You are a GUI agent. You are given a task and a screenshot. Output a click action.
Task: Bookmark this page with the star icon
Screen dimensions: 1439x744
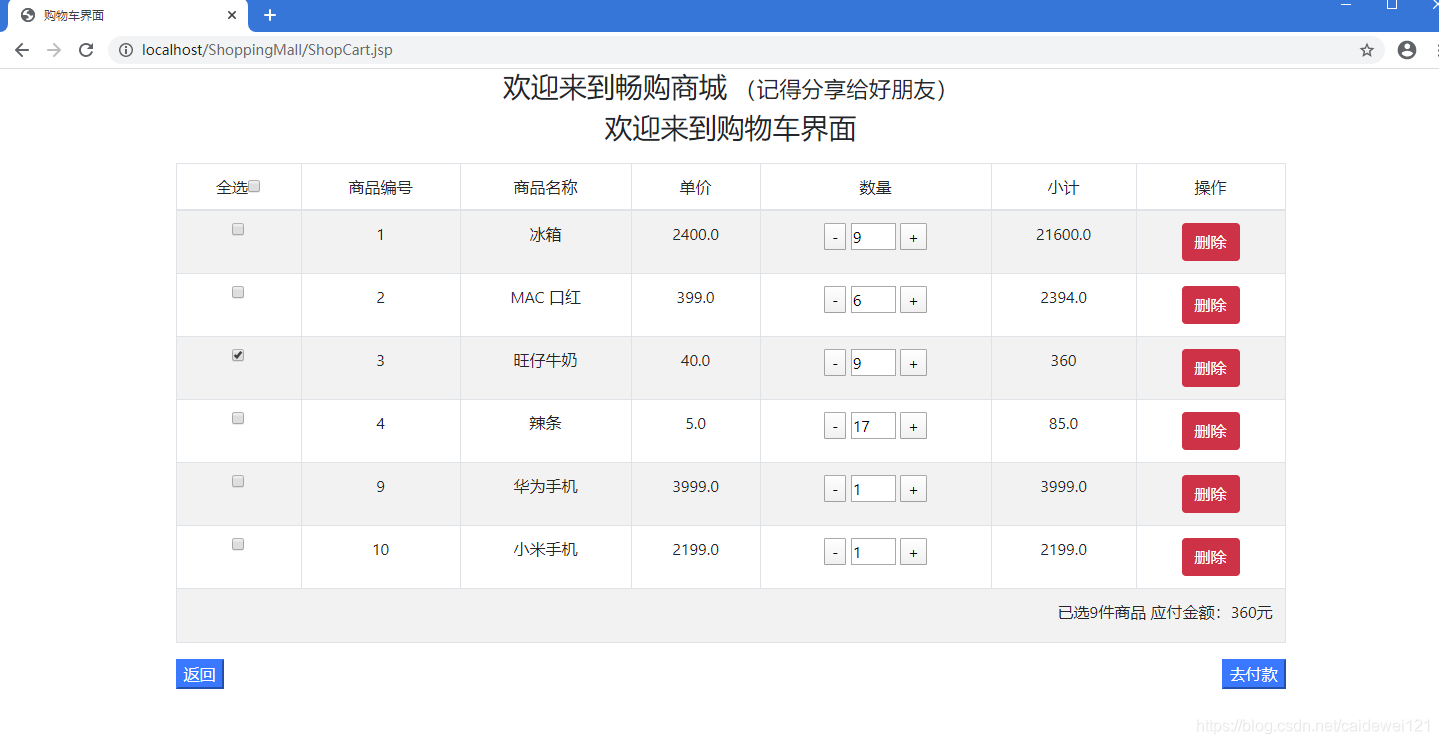tap(1367, 50)
